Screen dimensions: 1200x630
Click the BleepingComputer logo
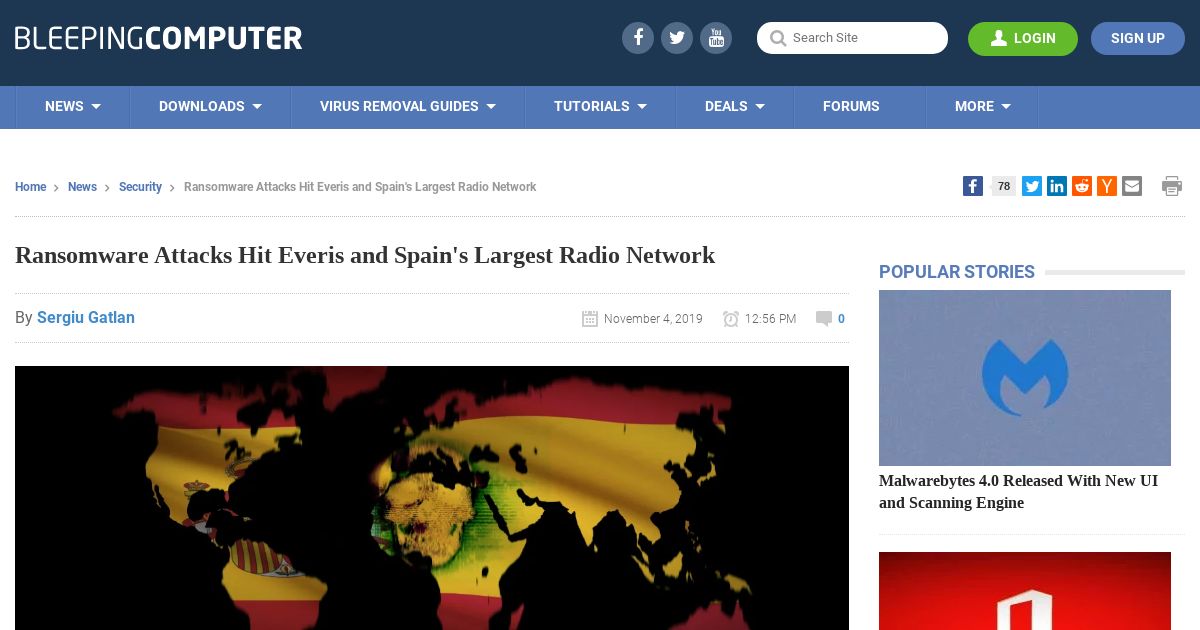coord(158,38)
